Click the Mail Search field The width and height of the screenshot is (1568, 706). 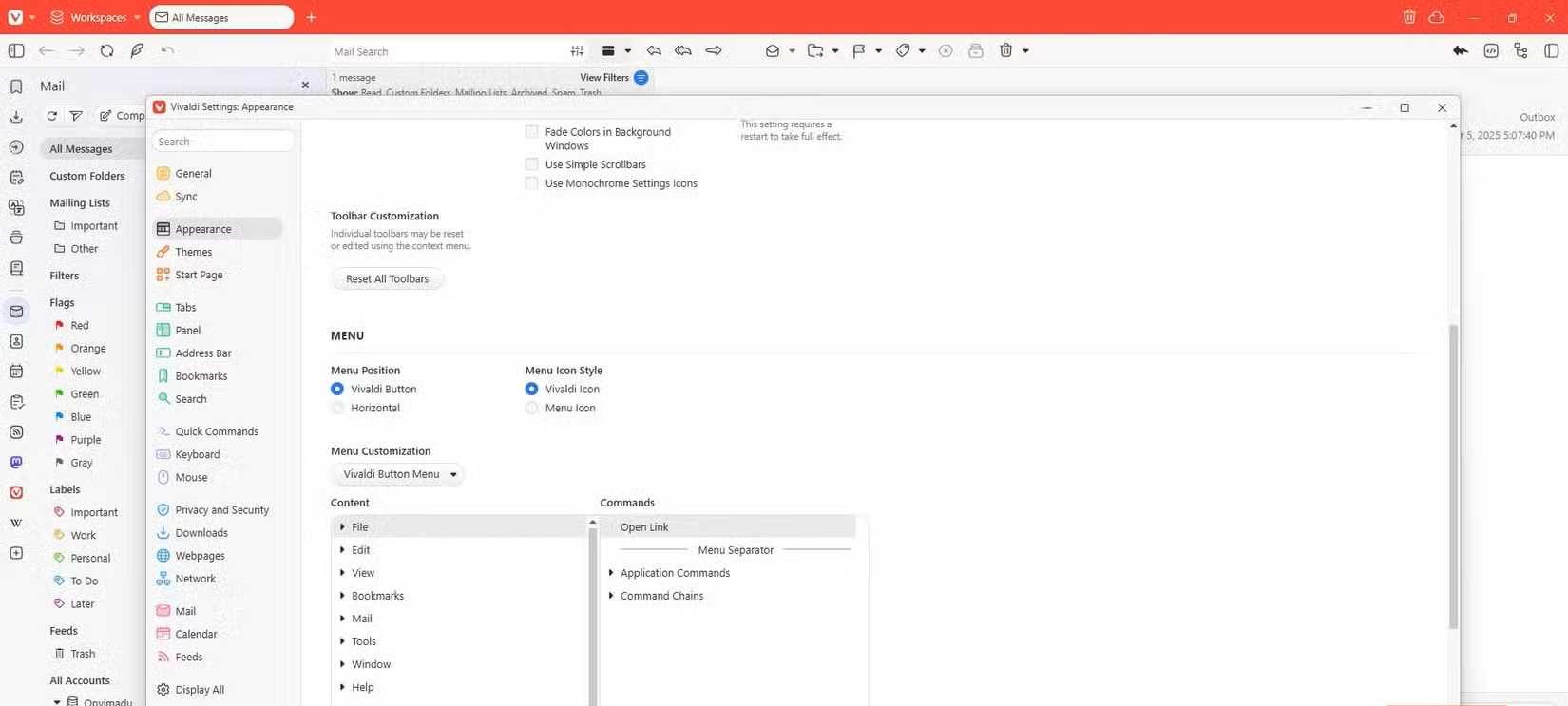(447, 51)
